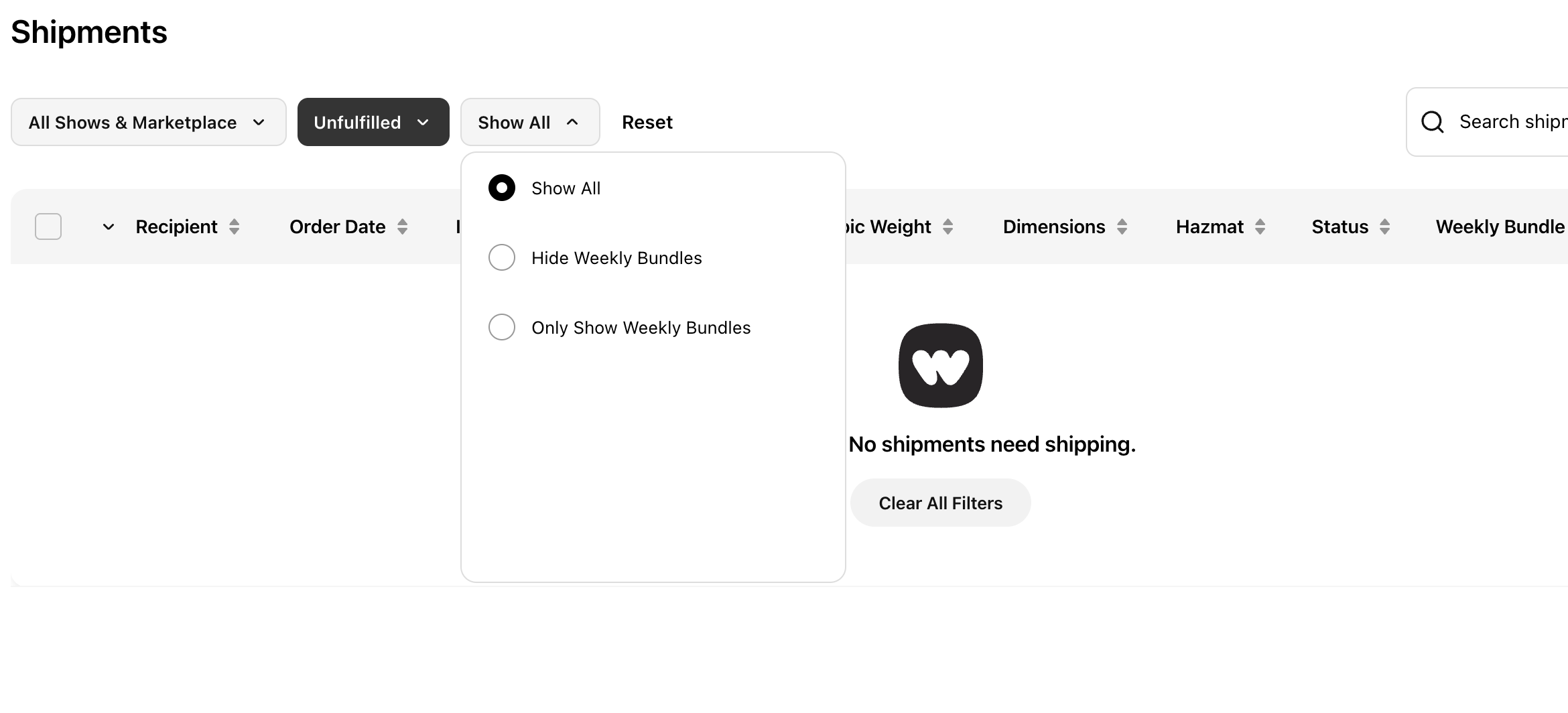The width and height of the screenshot is (1568, 713).
Task: Sort by Recipient using sort arrows
Action: tap(234, 226)
